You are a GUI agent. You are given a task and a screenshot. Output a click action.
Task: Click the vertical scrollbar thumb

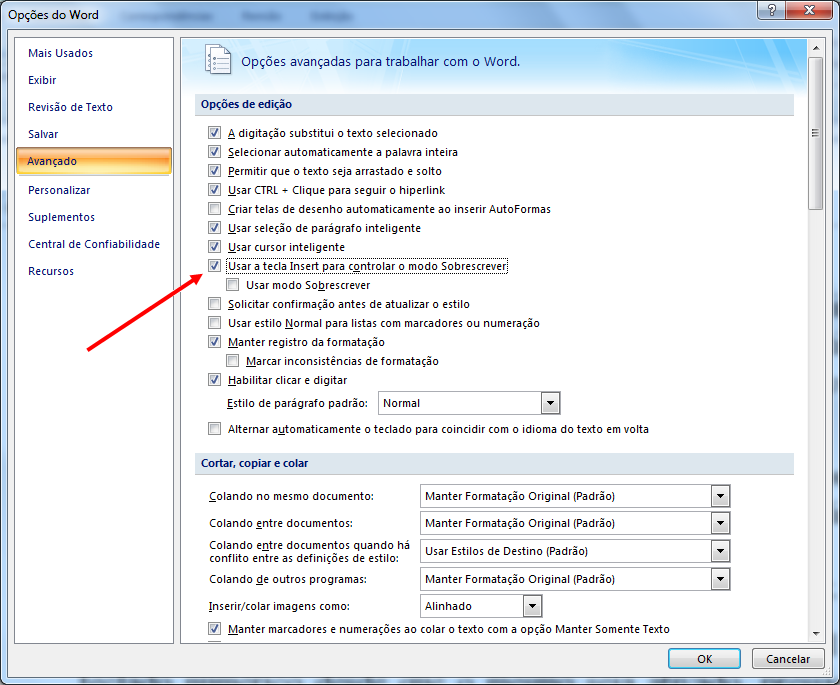coord(816,133)
